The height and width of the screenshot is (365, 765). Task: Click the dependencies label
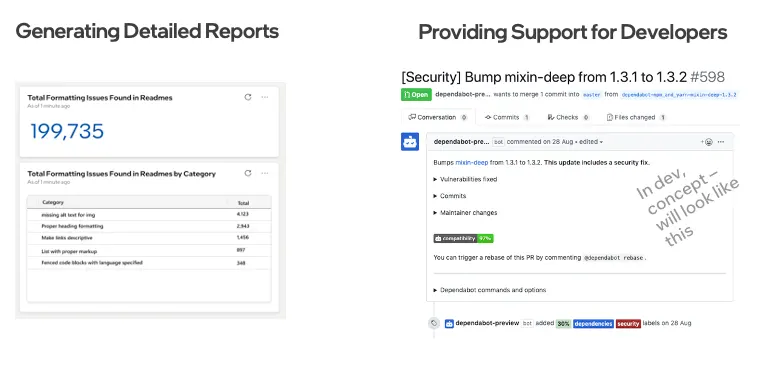pyautogui.click(x=593, y=324)
